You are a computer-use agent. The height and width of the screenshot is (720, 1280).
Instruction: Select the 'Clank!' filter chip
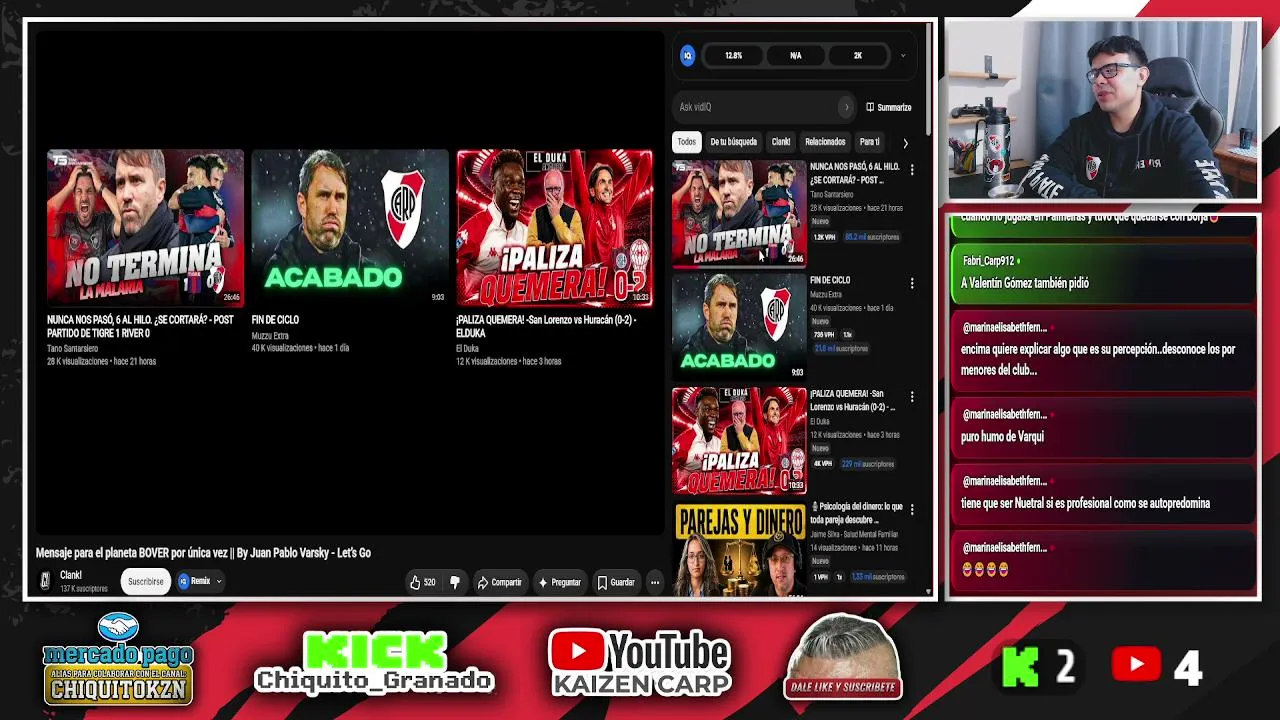[781, 142]
